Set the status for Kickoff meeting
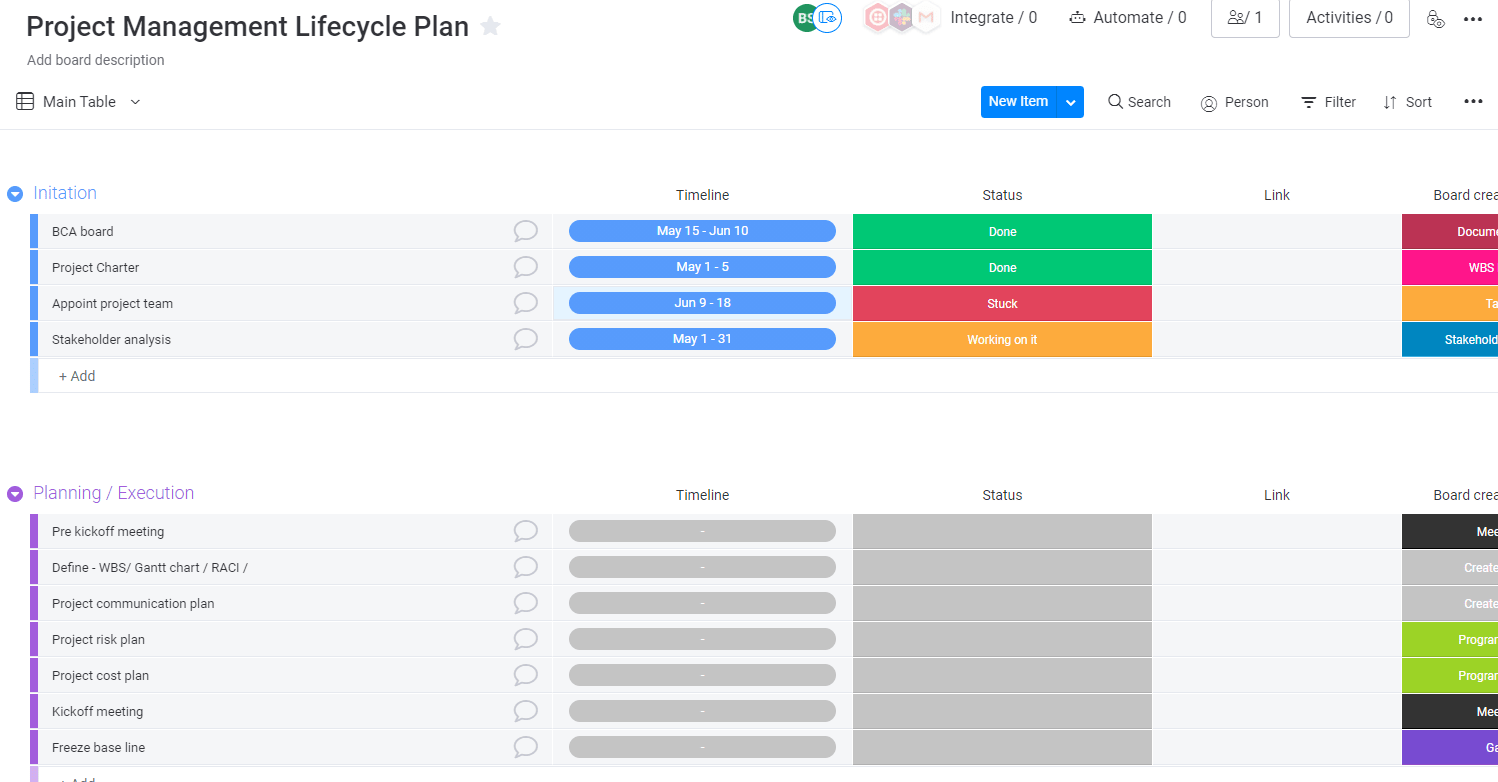The height and width of the screenshot is (782, 1498). pyautogui.click(x=1002, y=711)
